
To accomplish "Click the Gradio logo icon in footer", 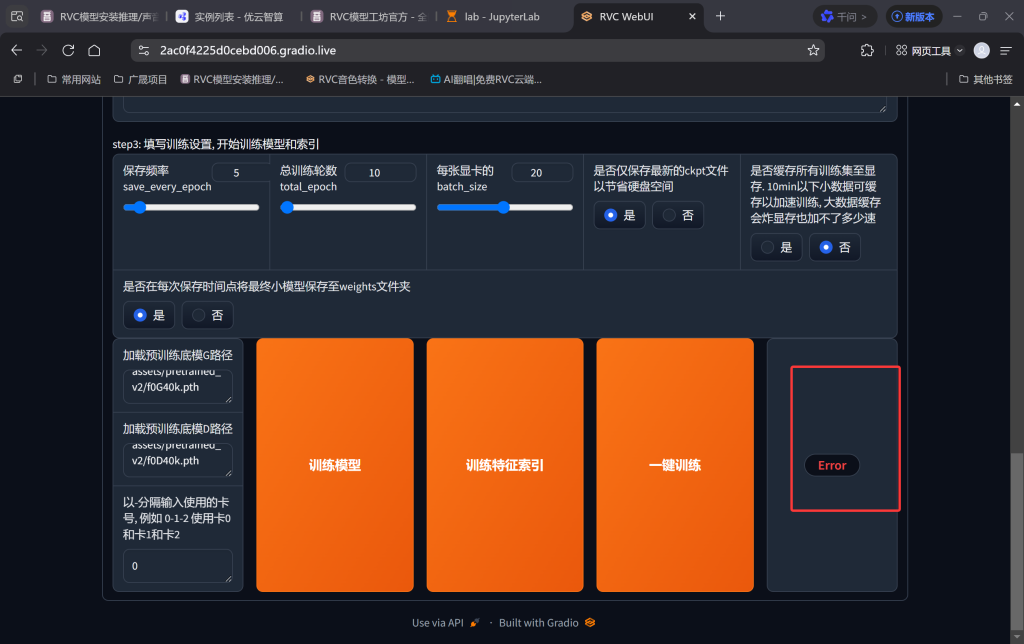I will pyautogui.click(x=589, y=622).
